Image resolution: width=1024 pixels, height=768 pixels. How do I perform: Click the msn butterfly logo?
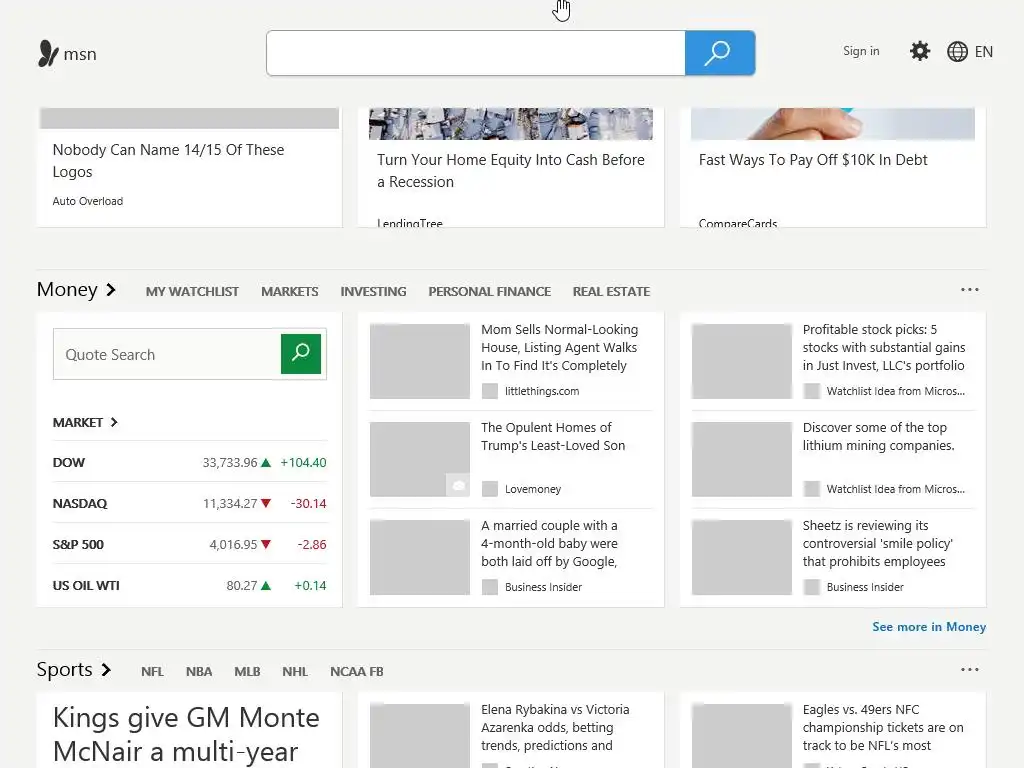pyautogui.click(x=48, y=54)
